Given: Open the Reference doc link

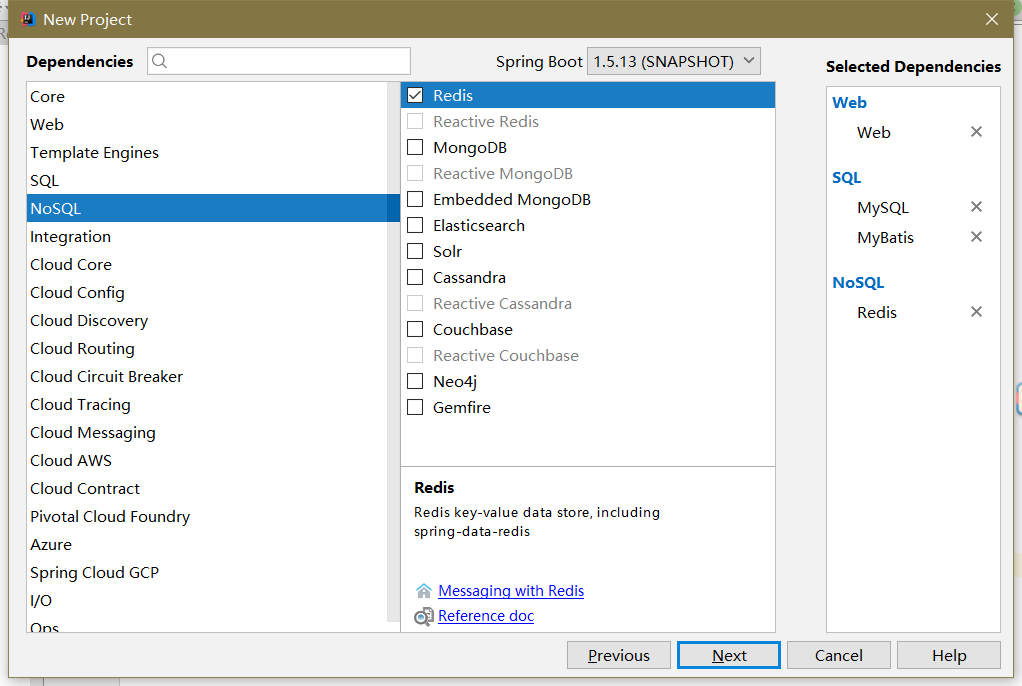Looking at the screenshot, I should pos(486,616).
